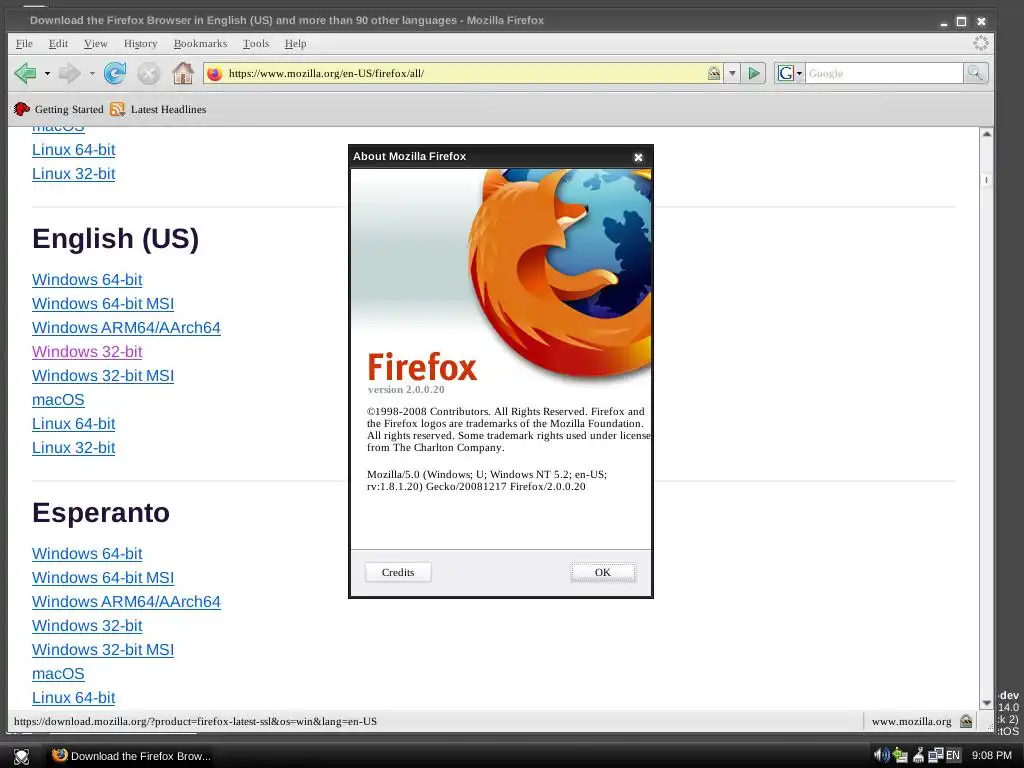Click www.mozilla.org in the status bar
The width and height of the screenshot is (1024, 768).
(x=911, y=722)
